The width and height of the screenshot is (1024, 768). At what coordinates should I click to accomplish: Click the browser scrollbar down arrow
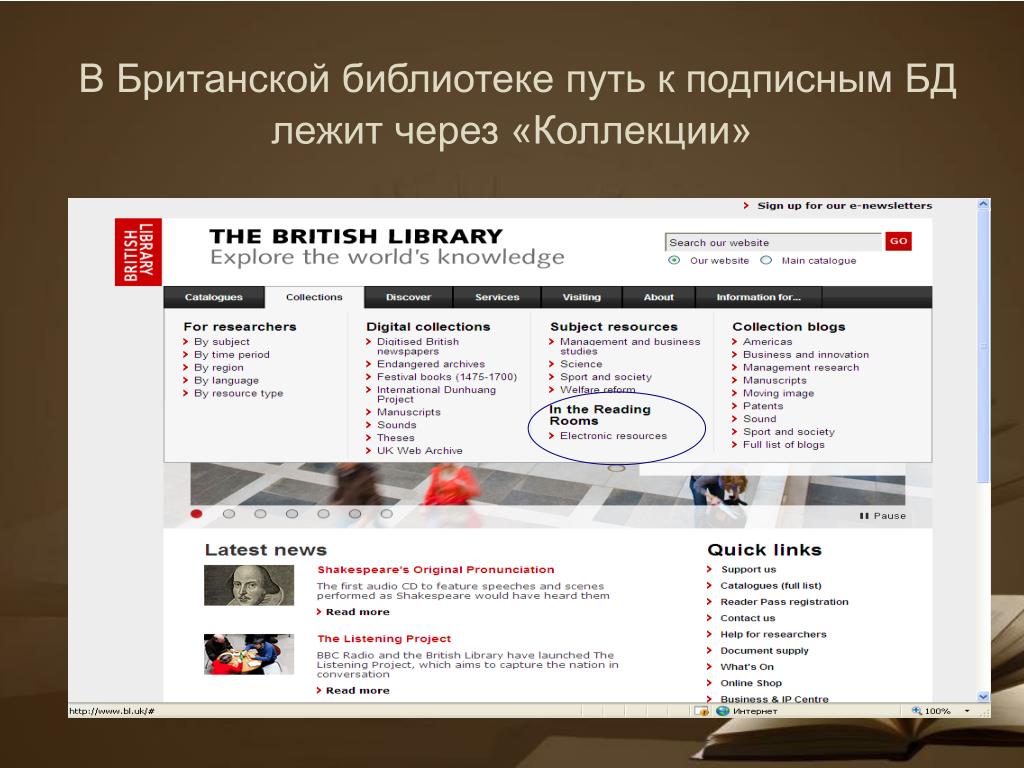[984, 696]
